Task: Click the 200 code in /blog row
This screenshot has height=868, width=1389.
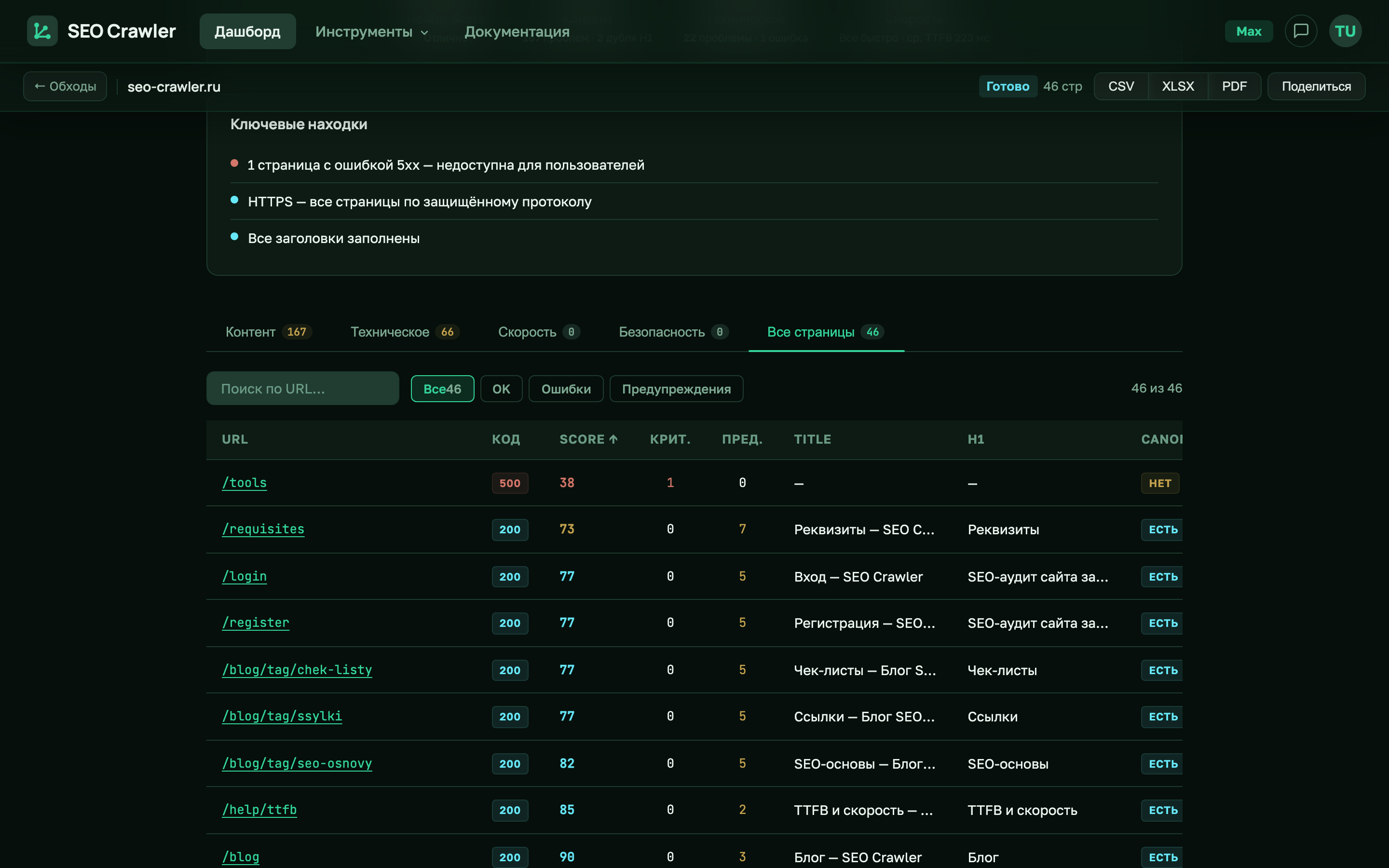Action: (510, 858)
